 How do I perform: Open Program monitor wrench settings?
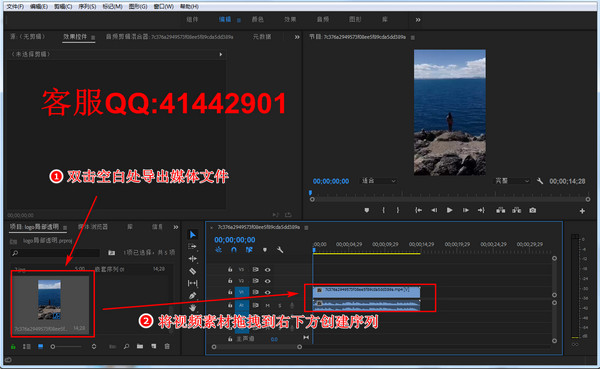tap(540, 181)
